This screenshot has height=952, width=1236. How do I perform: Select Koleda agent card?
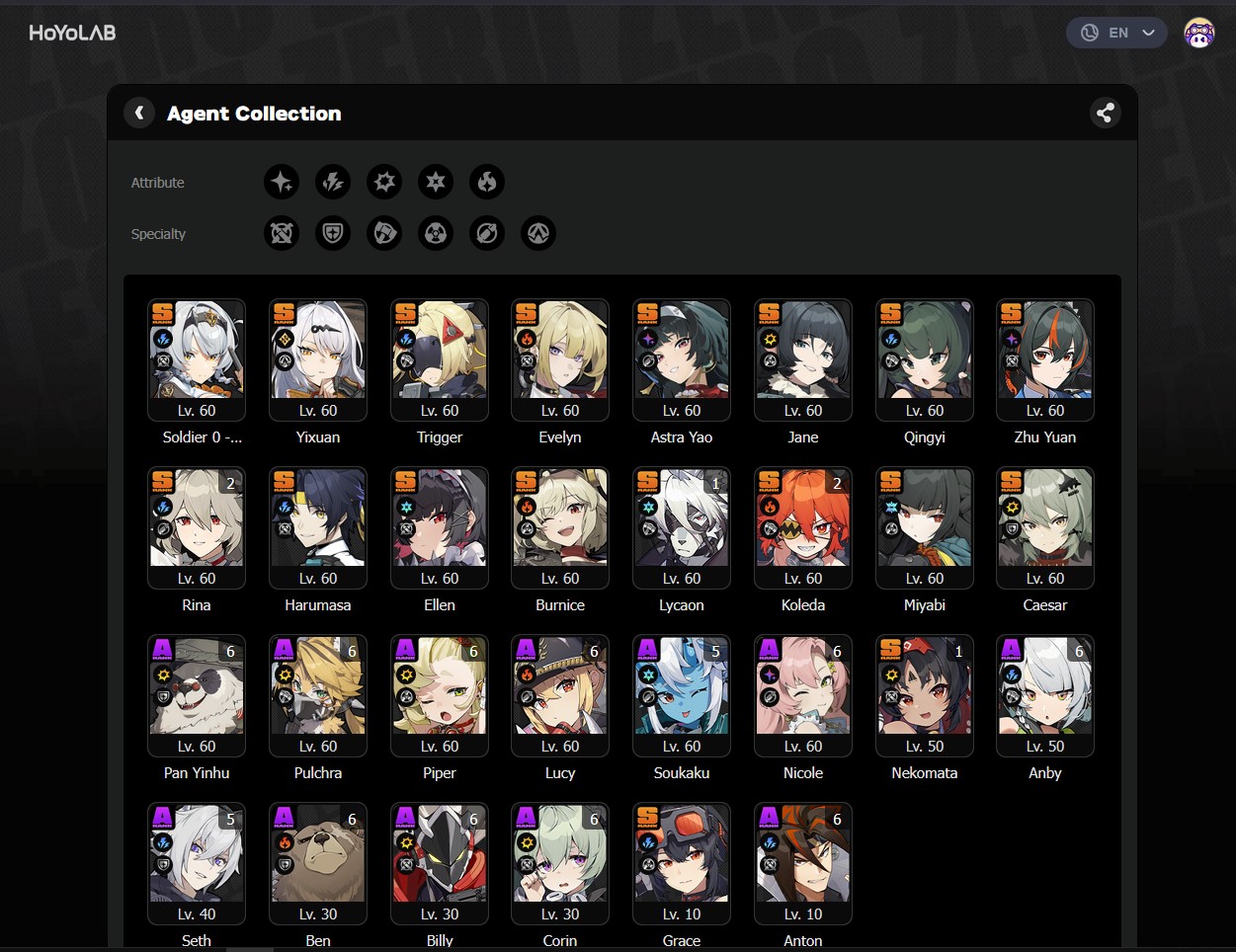(803, 528)
